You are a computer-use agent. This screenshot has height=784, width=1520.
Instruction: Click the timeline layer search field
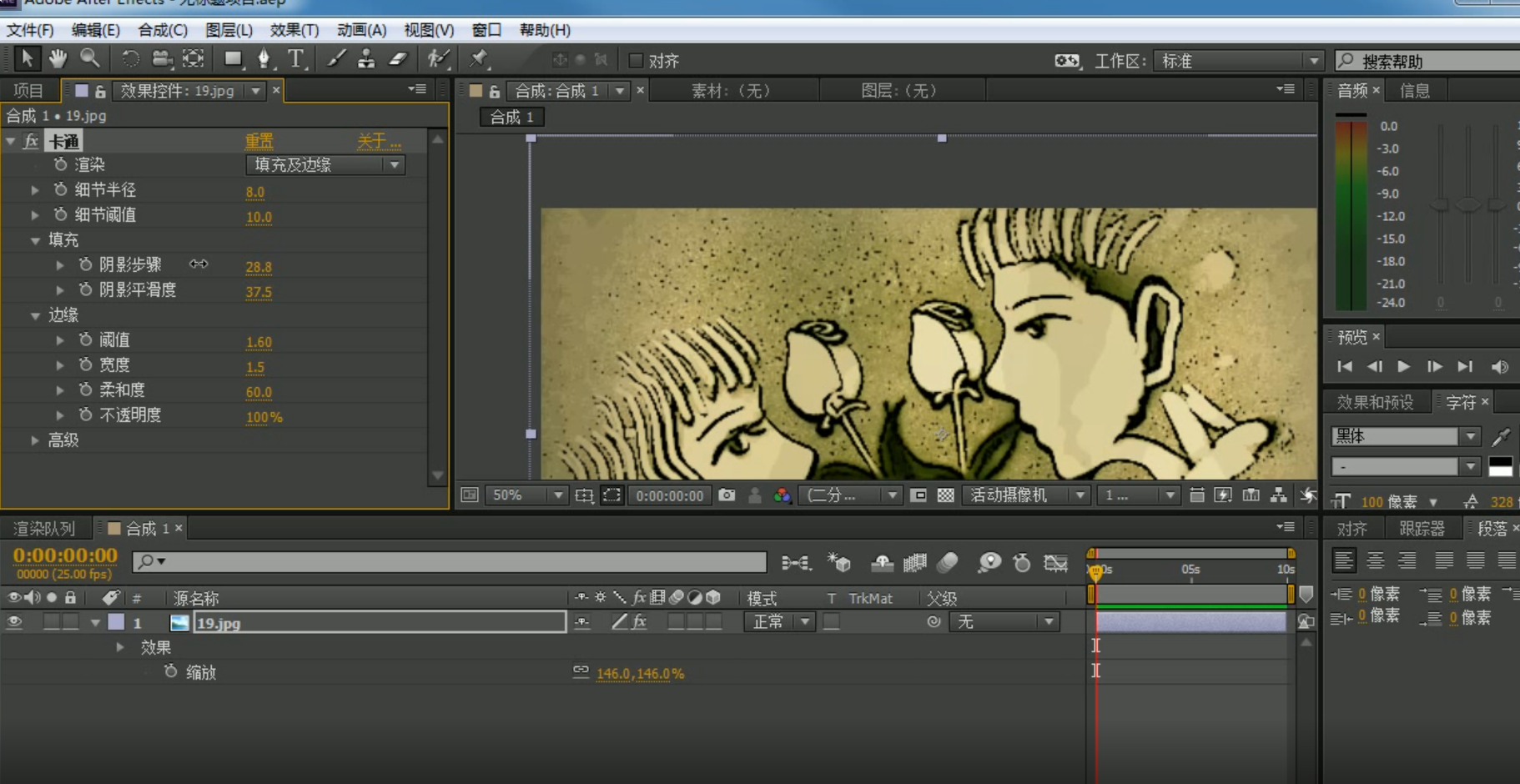pyautogui.click(x=450, y=562)
